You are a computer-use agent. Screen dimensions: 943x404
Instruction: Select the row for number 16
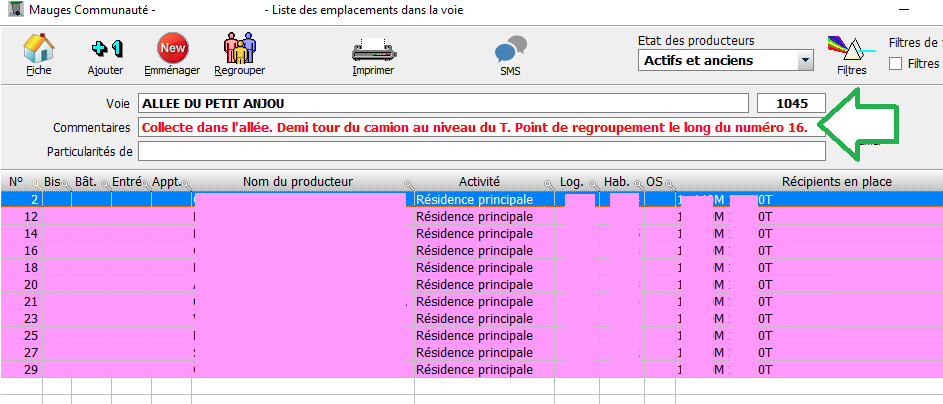(x=300, y=250)
